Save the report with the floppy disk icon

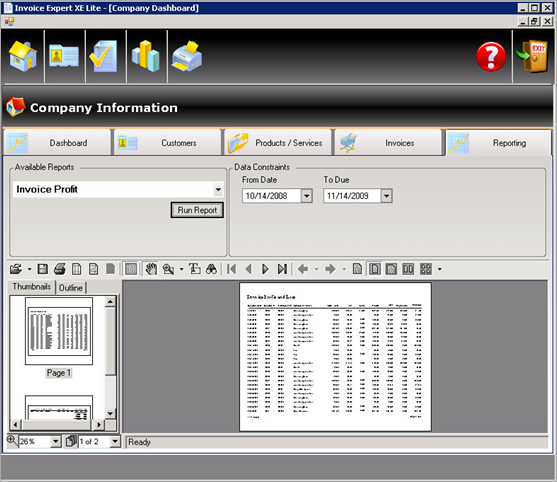(43, 269)
